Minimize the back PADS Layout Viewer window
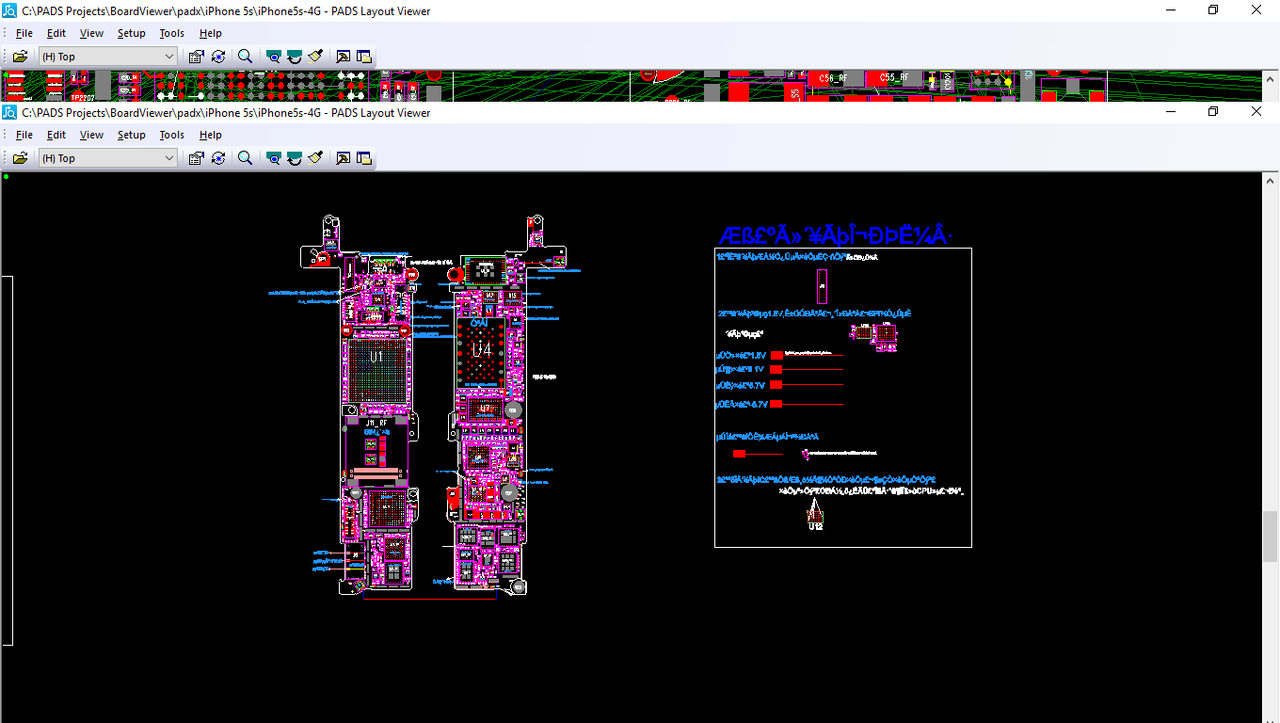Screen dimensions: 1280x723 pos(1169,10)
